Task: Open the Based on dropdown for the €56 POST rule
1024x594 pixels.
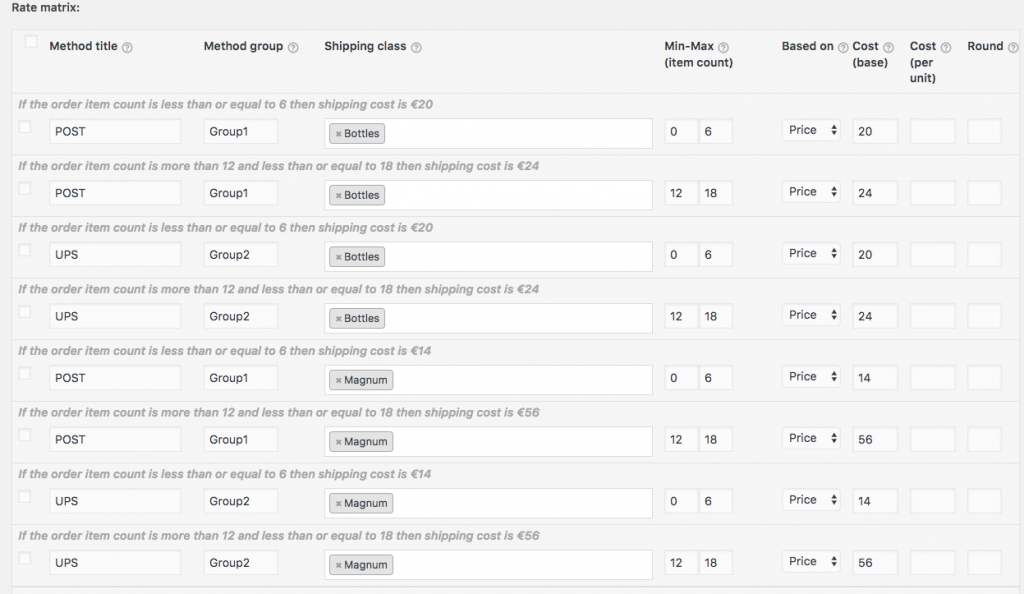Action: click(811, 438)
